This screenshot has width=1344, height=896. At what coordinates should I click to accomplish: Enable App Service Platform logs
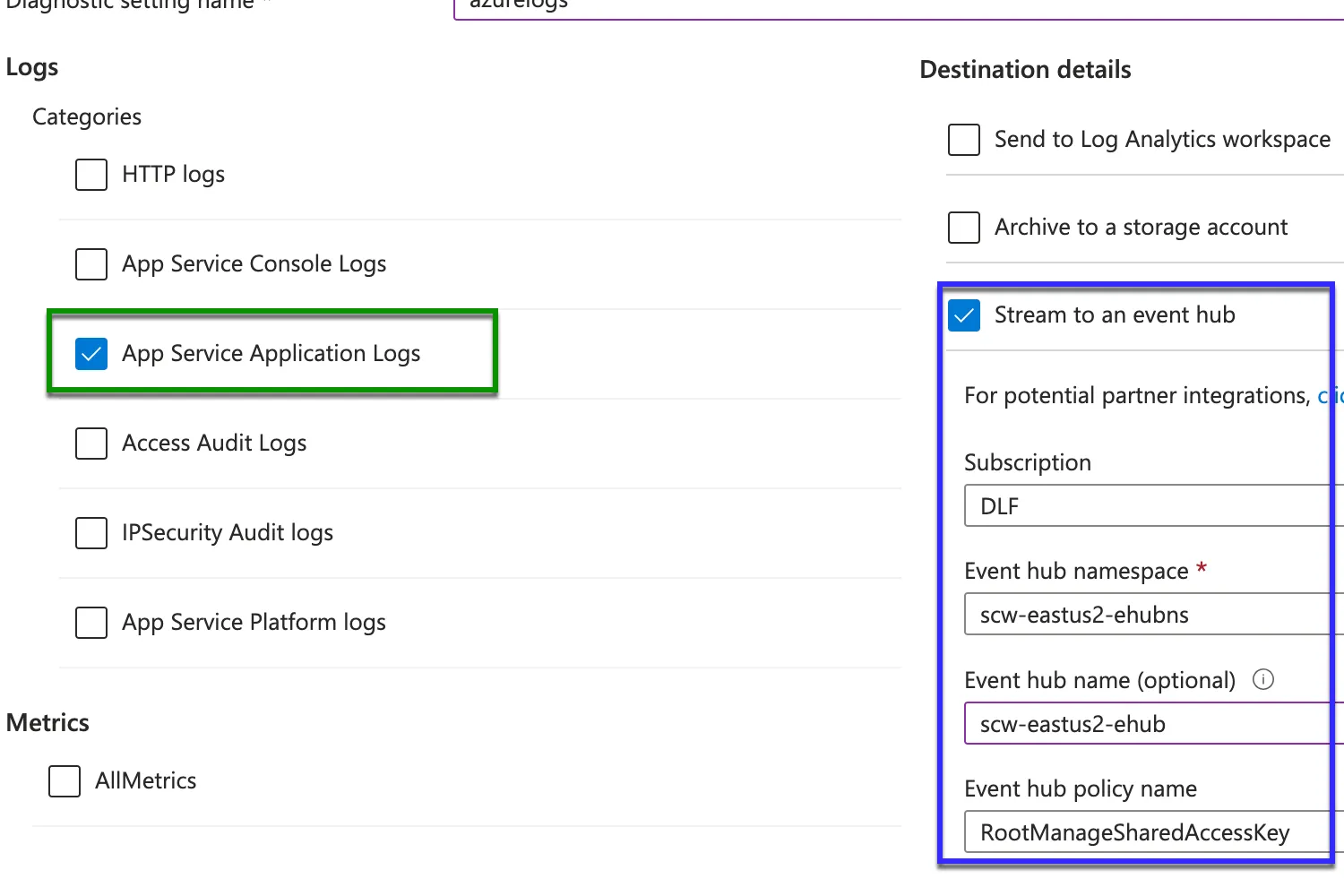[91, 623]
